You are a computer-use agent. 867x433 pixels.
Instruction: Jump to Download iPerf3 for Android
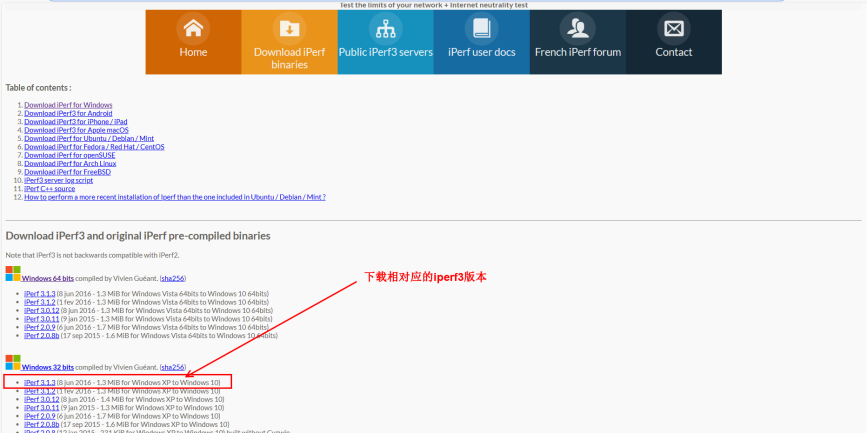[x=67, y=113]
